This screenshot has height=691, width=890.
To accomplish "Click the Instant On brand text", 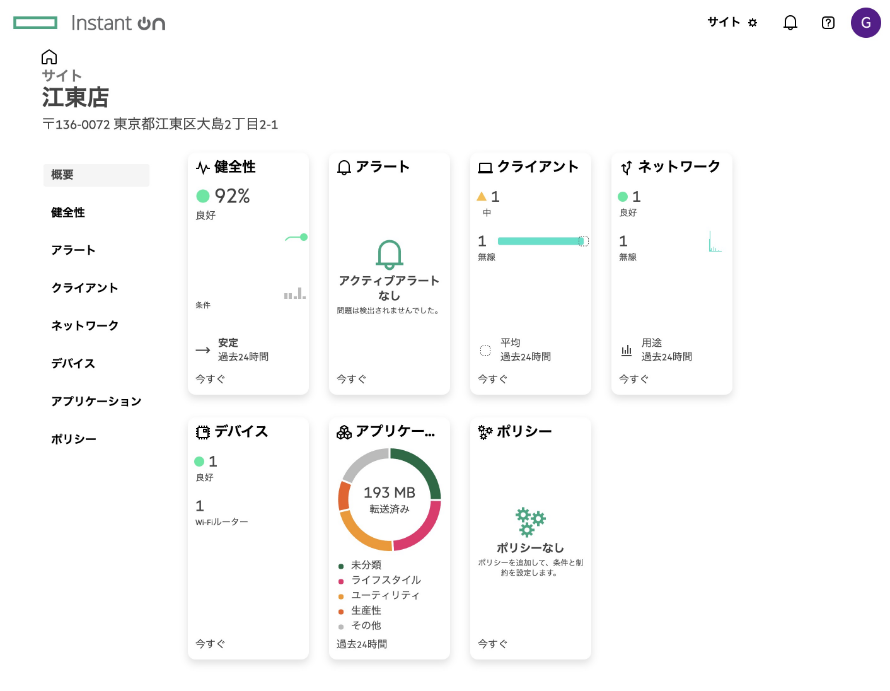I will point(118,23).
